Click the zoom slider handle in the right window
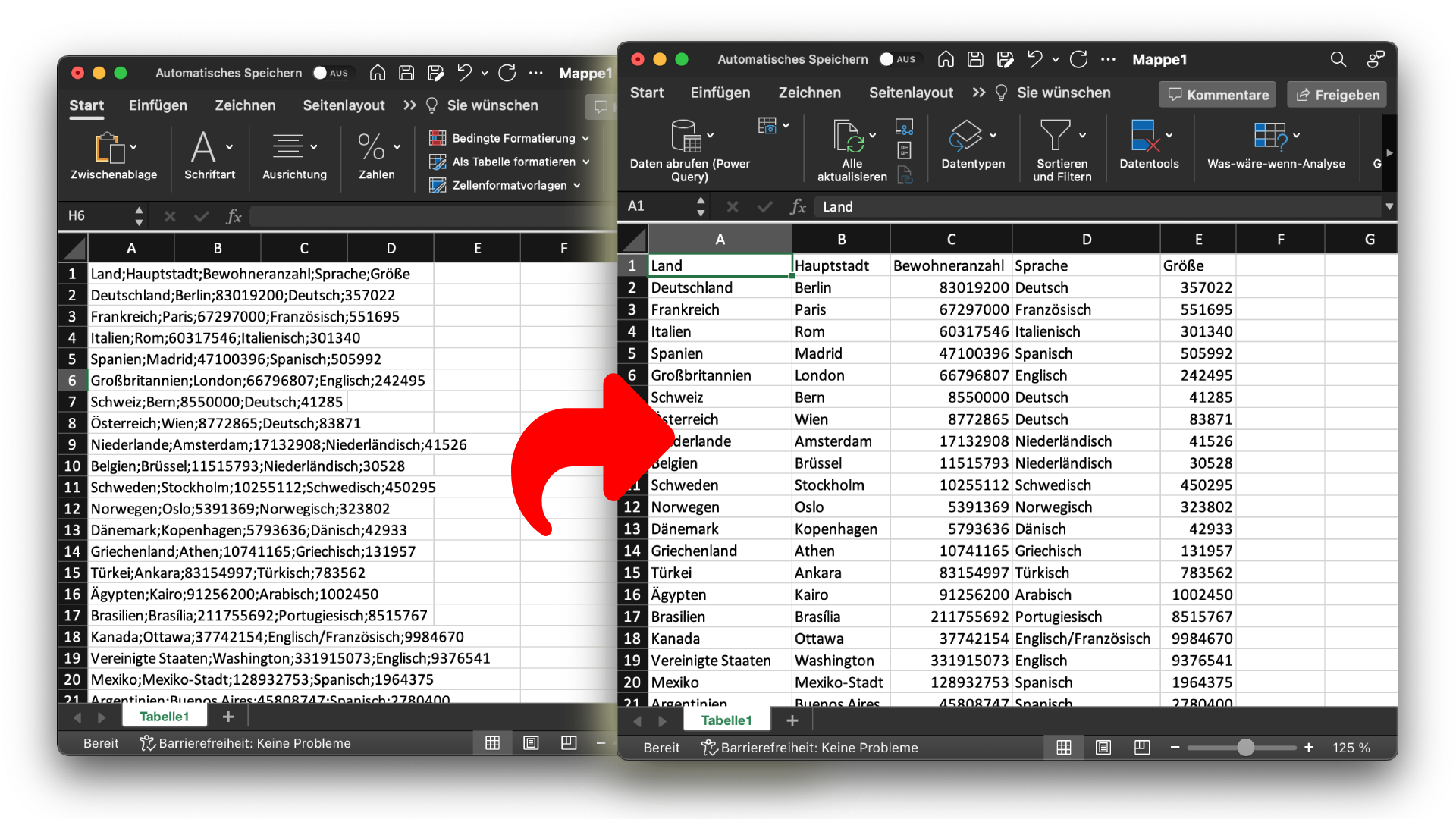Image resolution: width=1456 pixels, height=819 pixels. [1245, 748]
